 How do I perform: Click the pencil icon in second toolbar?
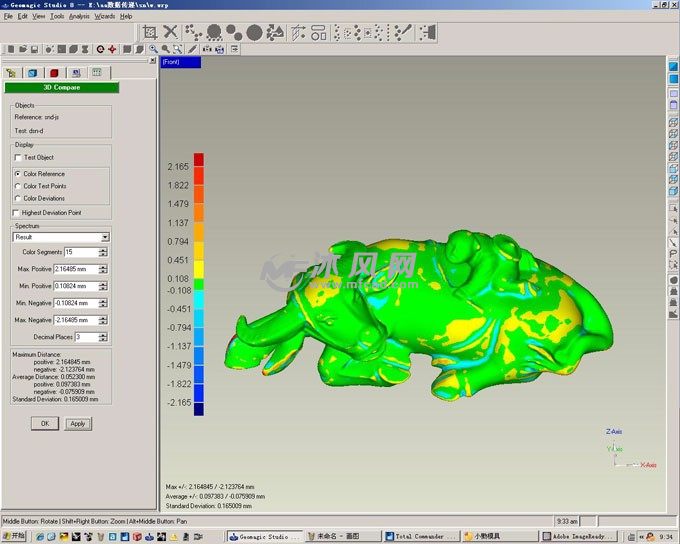pyautogui.click(x=193, y=48)
